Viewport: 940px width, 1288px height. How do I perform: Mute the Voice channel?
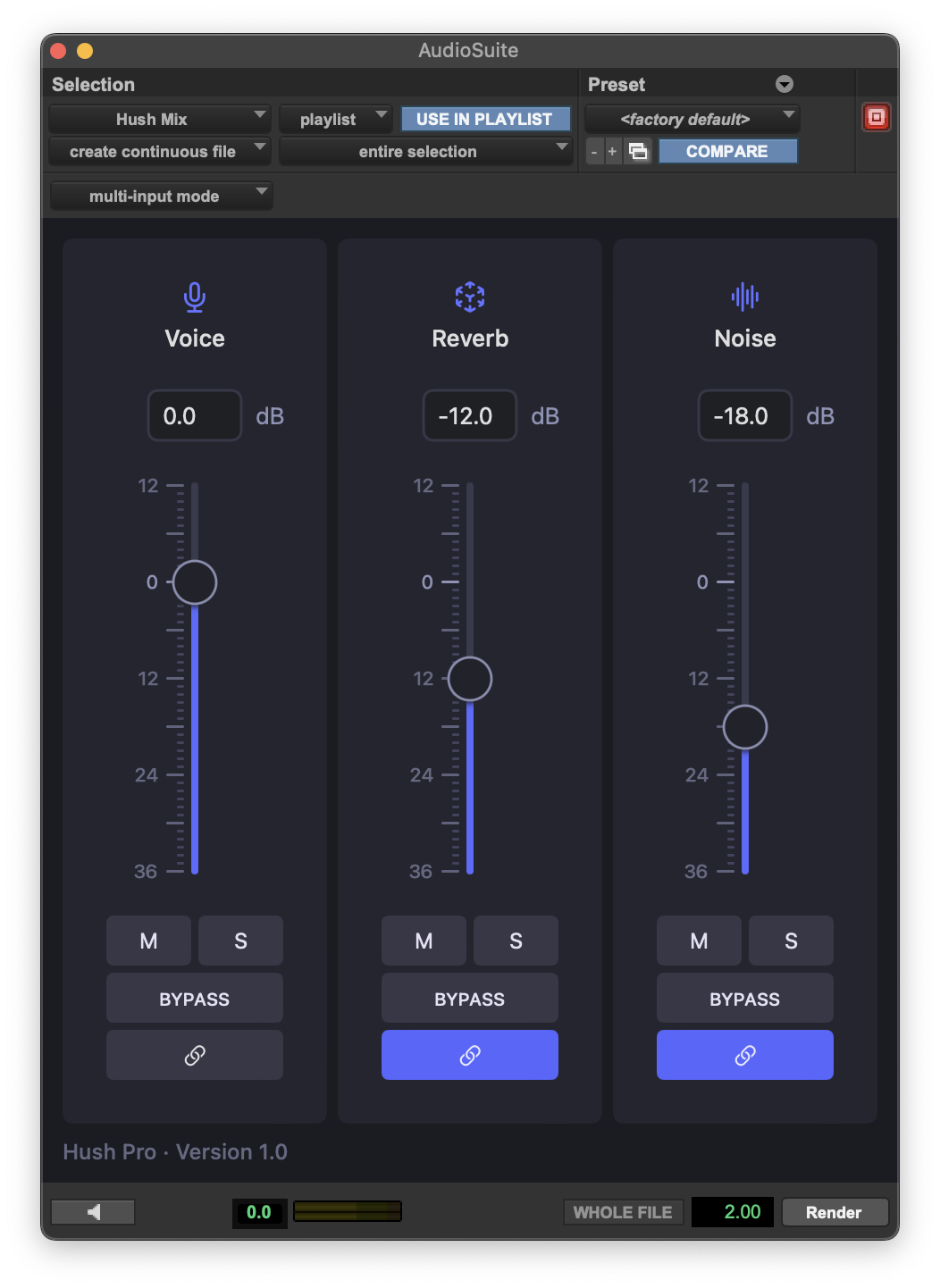click(148, 941)
